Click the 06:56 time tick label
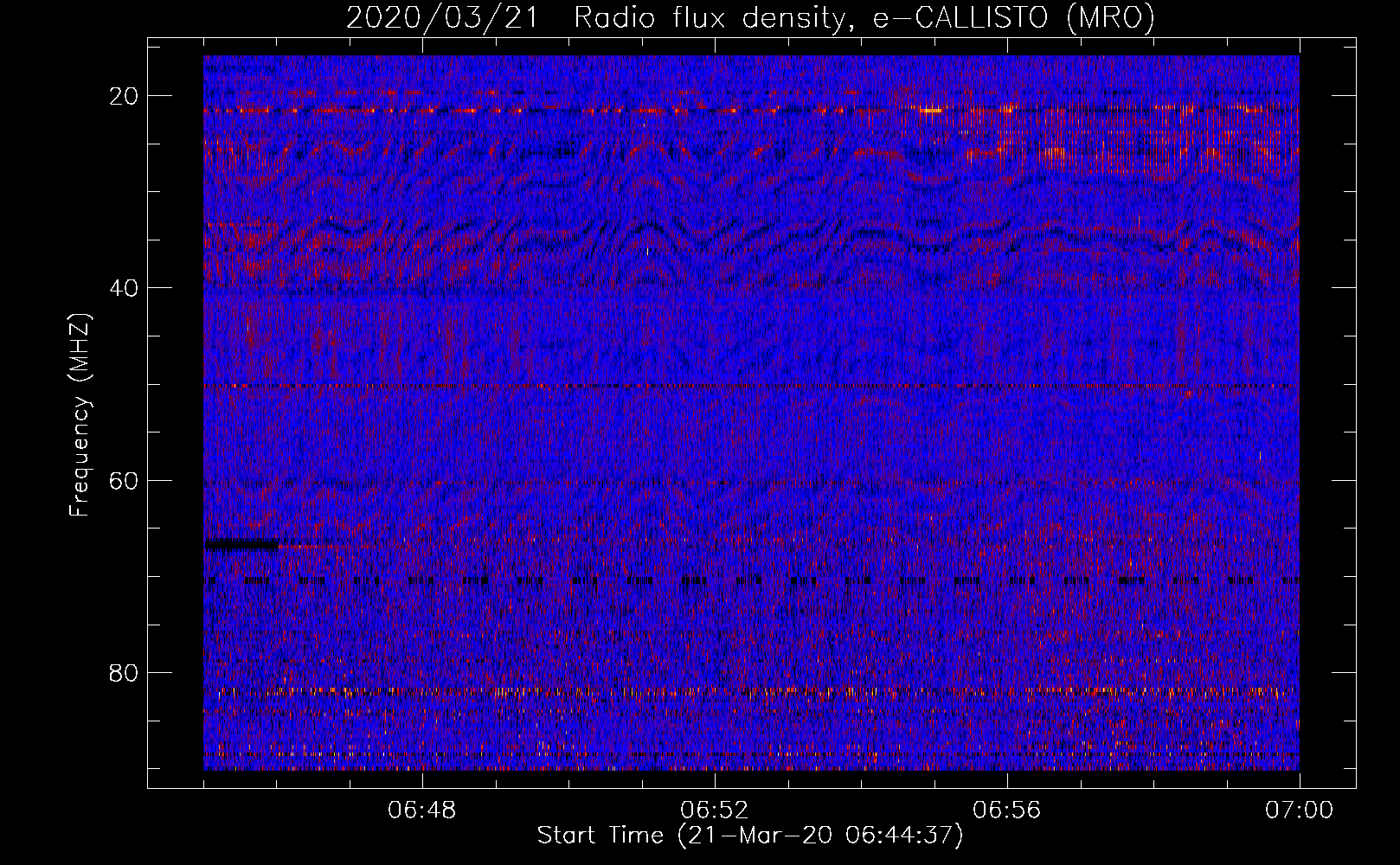 [x=1007, y=811]
